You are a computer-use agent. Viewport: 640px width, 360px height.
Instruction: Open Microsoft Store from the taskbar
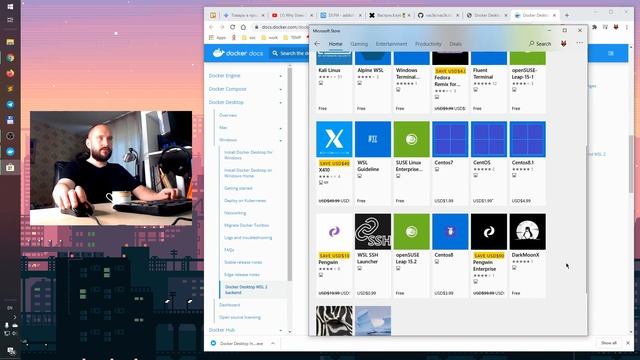[x=10, y=167]
